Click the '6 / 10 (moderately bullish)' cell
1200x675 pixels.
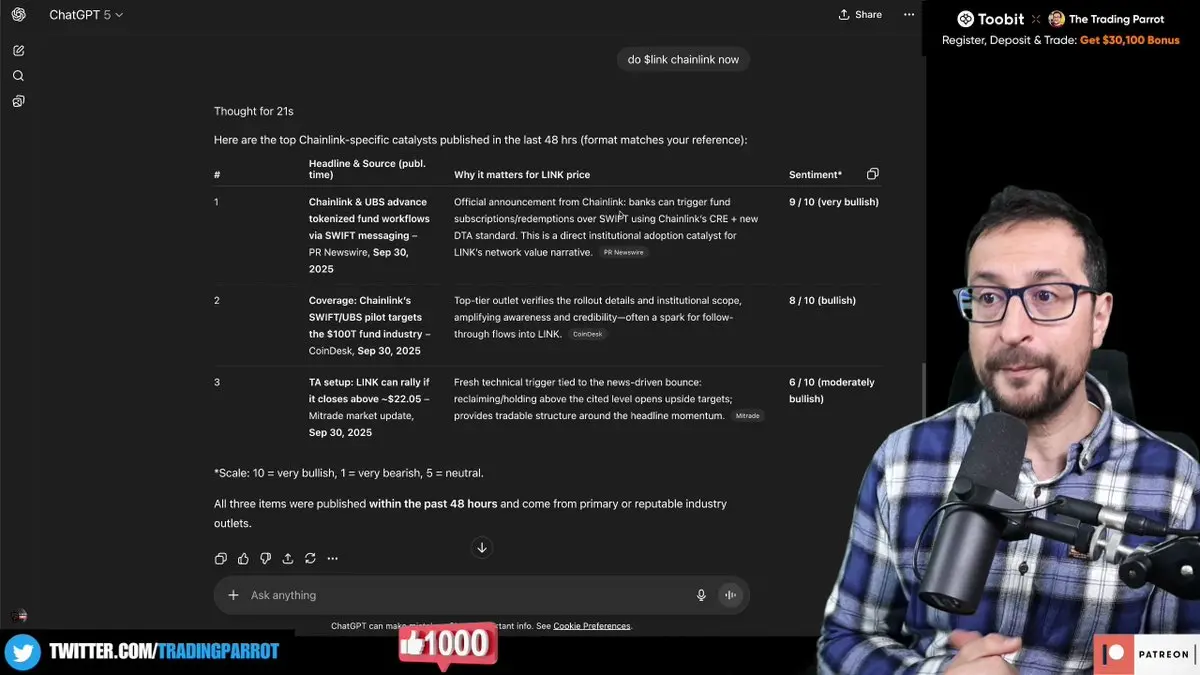pyautogui.click(x=832, y=390)
